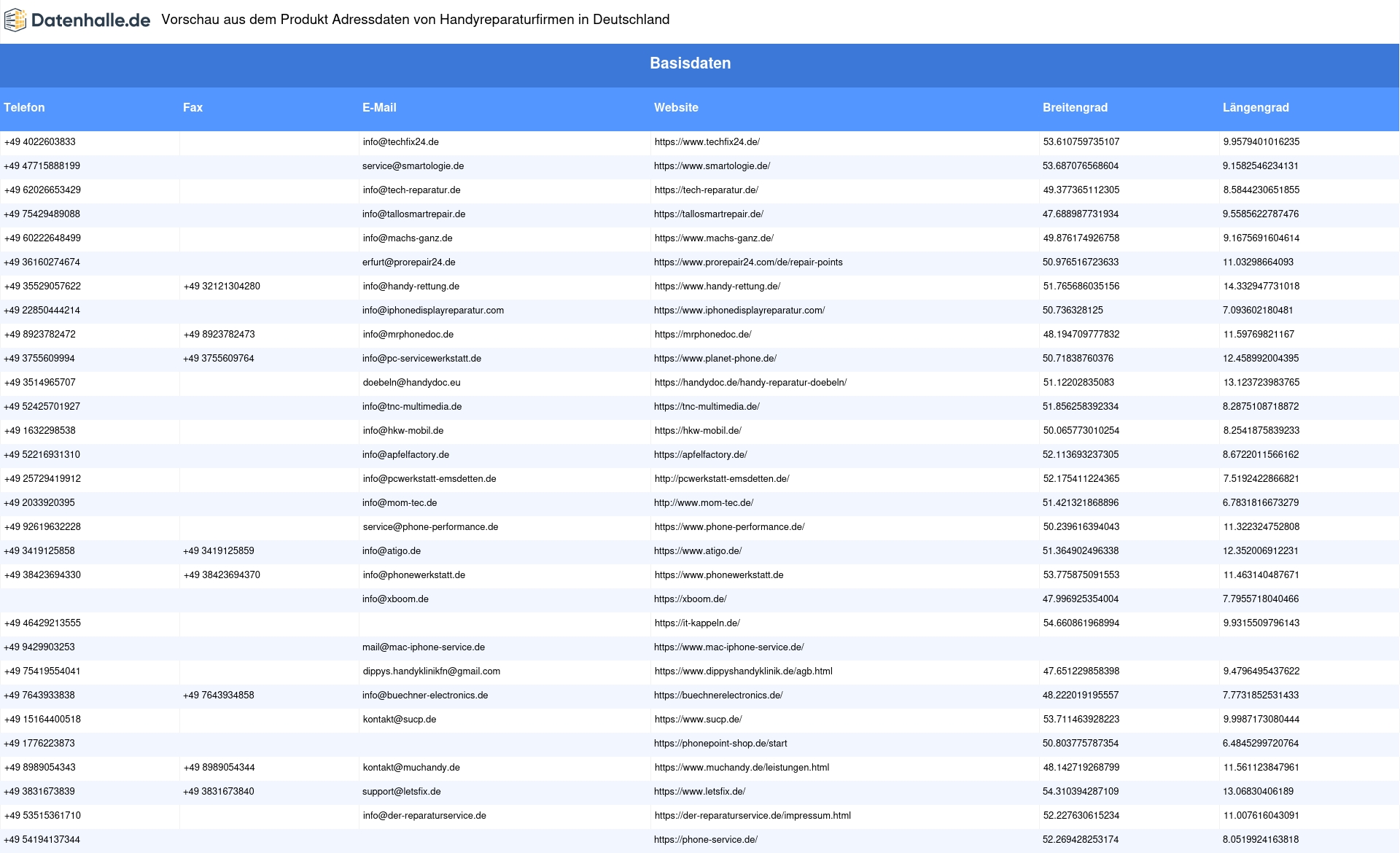Select fax number +49 38423694370
The height and width of the screenshot is (853, 1400).
click(x=222, y=575)
